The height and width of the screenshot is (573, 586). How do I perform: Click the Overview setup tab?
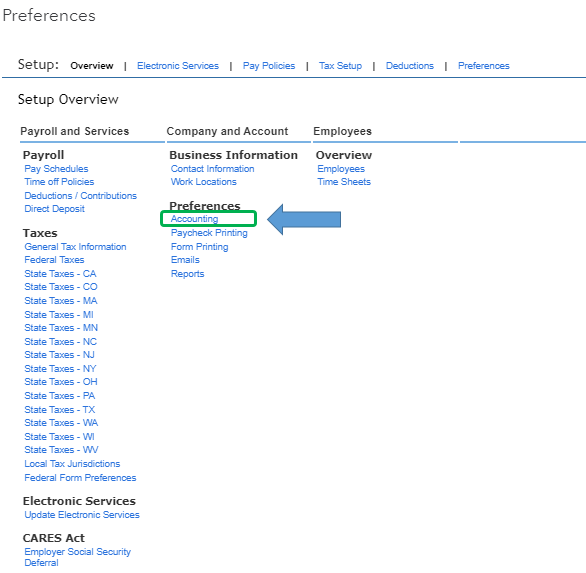[92, 66]
